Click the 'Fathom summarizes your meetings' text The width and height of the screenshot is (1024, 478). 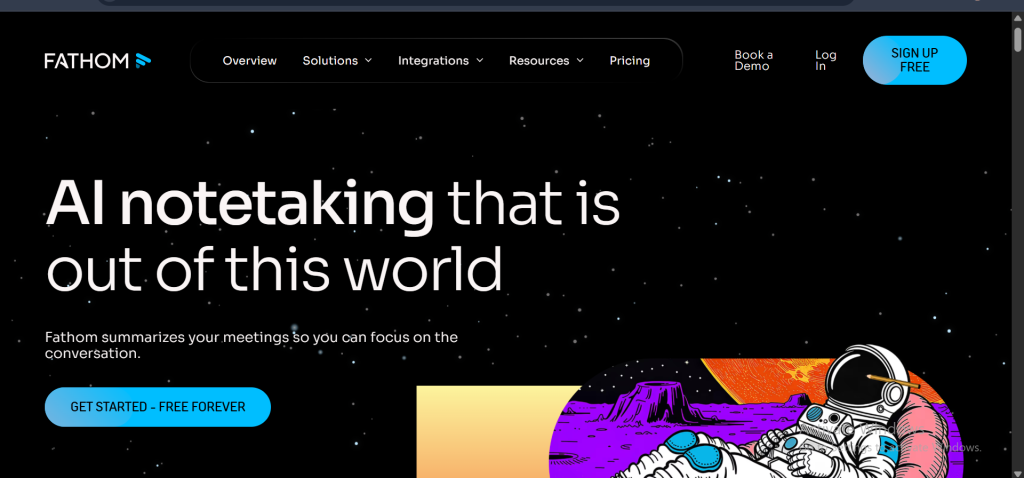coord(251,345)
